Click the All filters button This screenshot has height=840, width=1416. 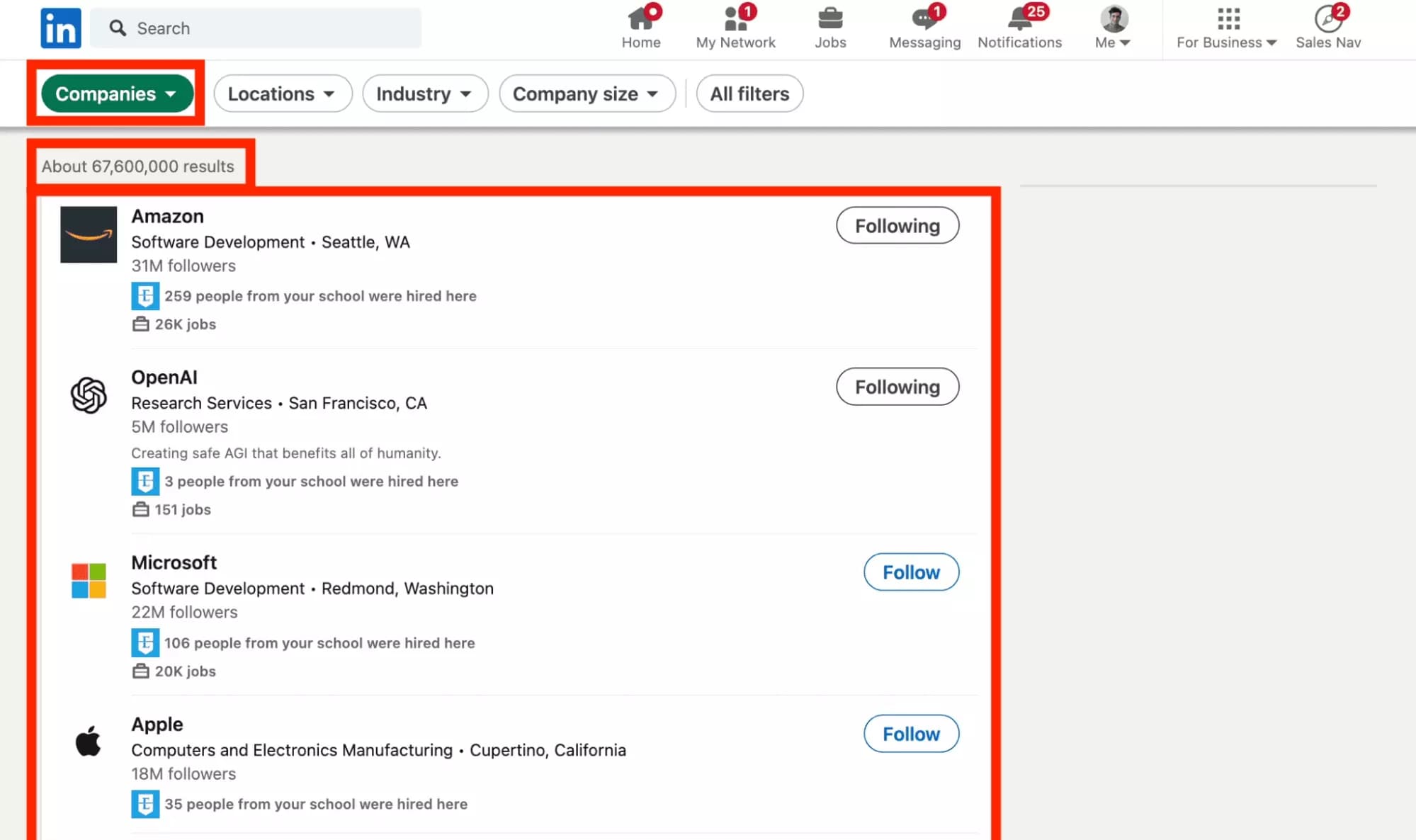coord(749,93)
